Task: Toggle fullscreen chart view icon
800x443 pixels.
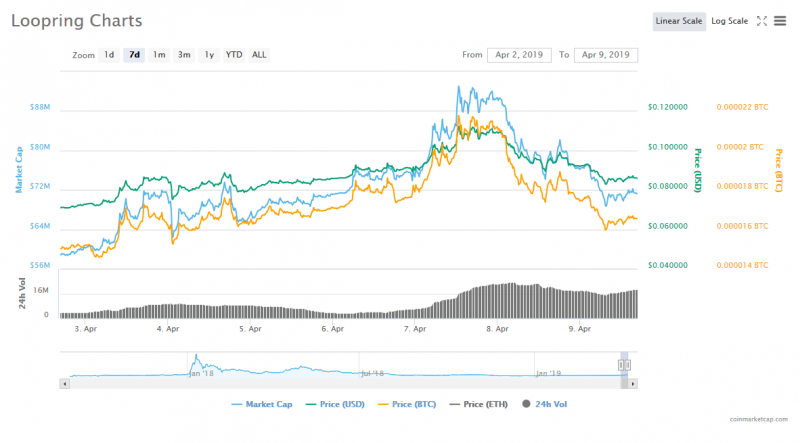Action: pos(762,21)
